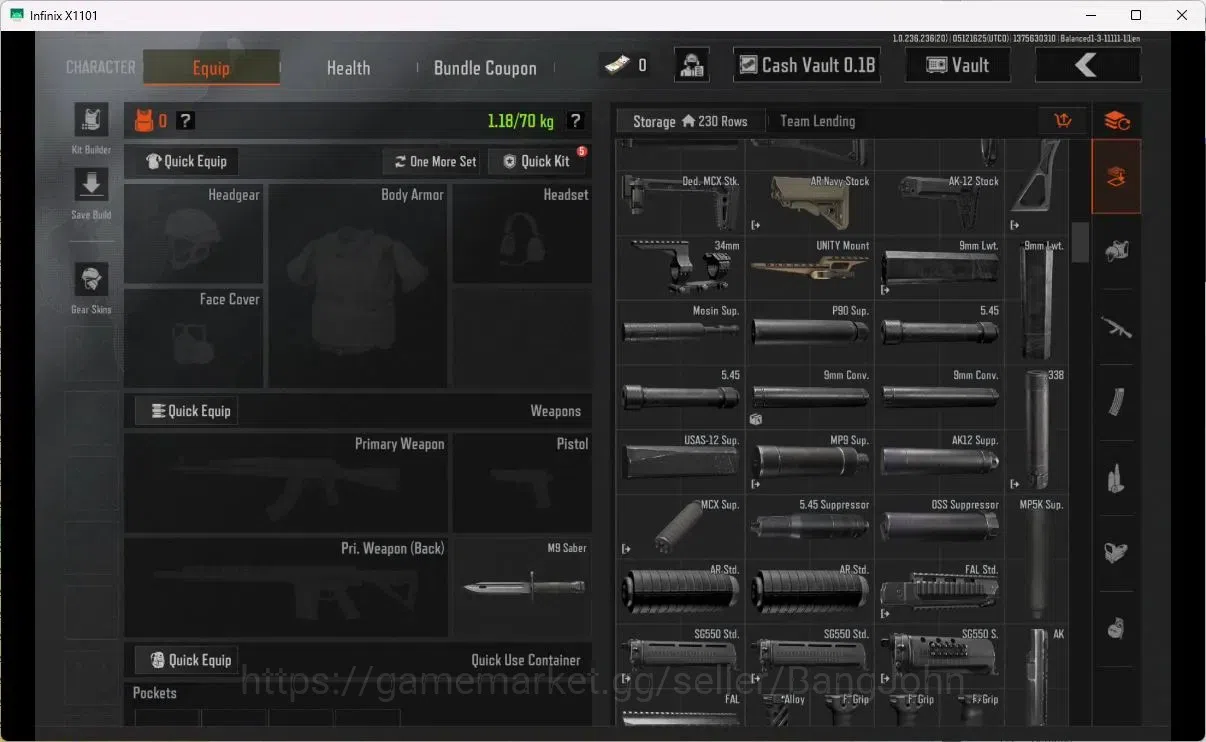Select the tall 338 suppressor item
The height and width of the screenshot is (742, 1206).
pos(1036,430)
